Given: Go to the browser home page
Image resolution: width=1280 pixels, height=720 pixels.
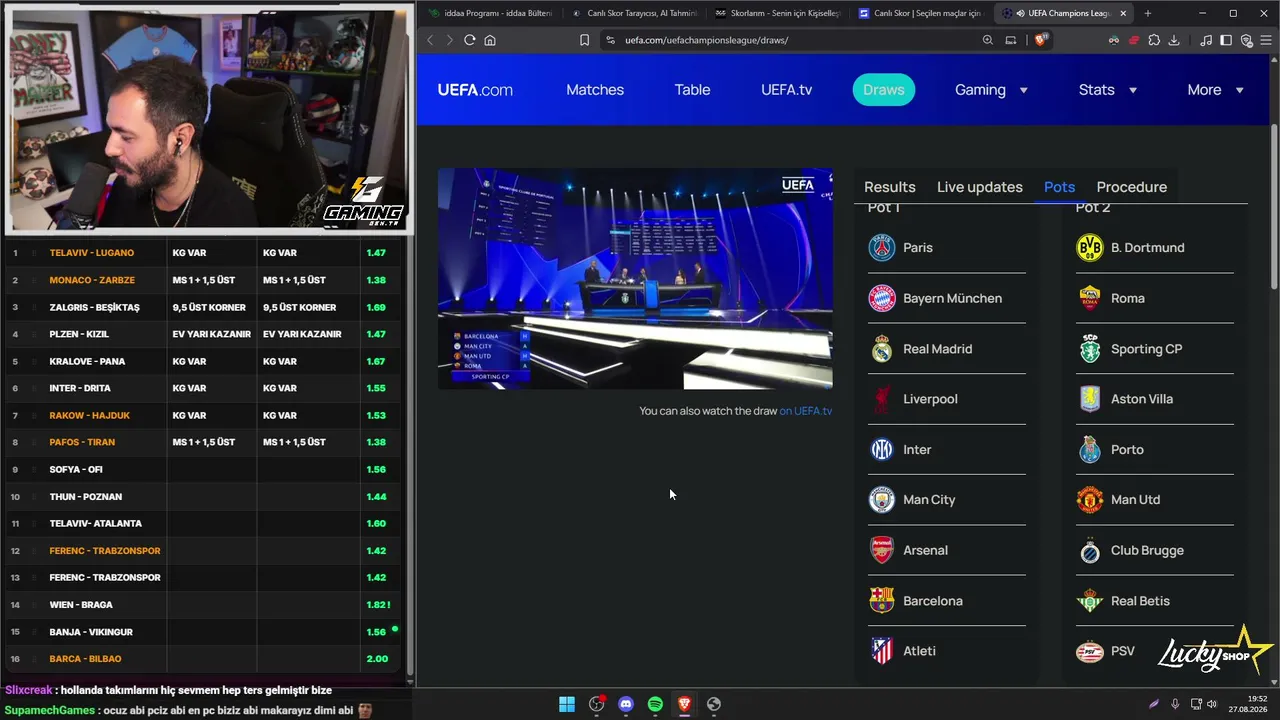Looking at the screenshot, I should click(490, 40).
